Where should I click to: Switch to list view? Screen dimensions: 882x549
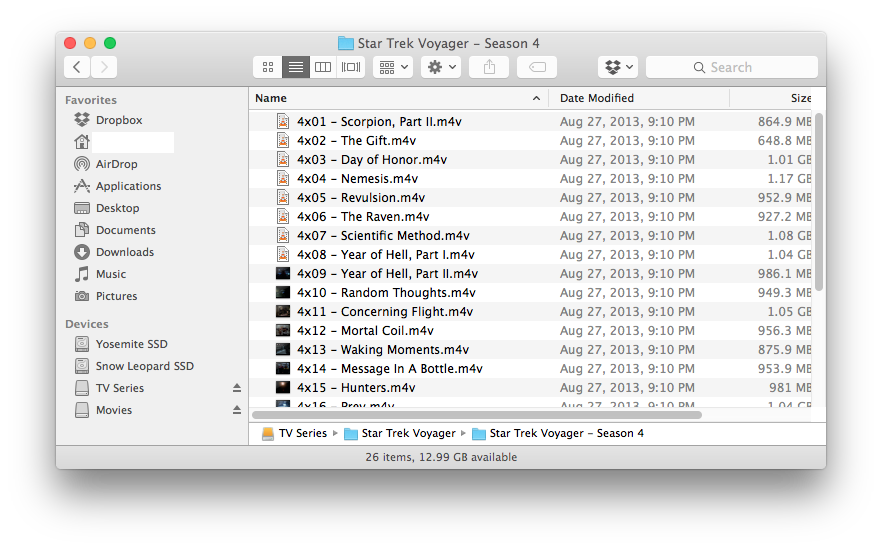pyautogui.click(x=296, y=68)
